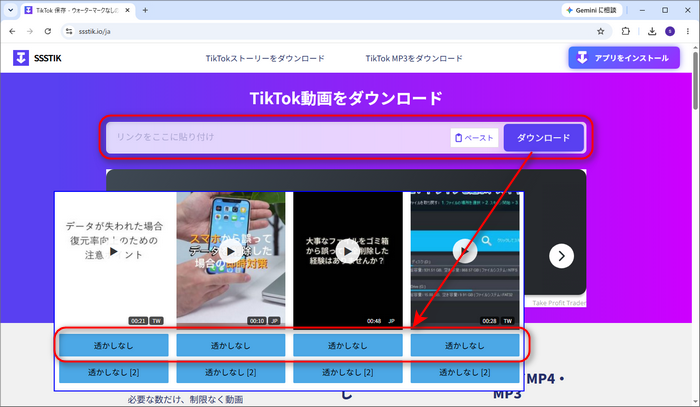Click アプリをインストール button
The height and width of the screenshot is (407, 700).
tap(624, 58)
